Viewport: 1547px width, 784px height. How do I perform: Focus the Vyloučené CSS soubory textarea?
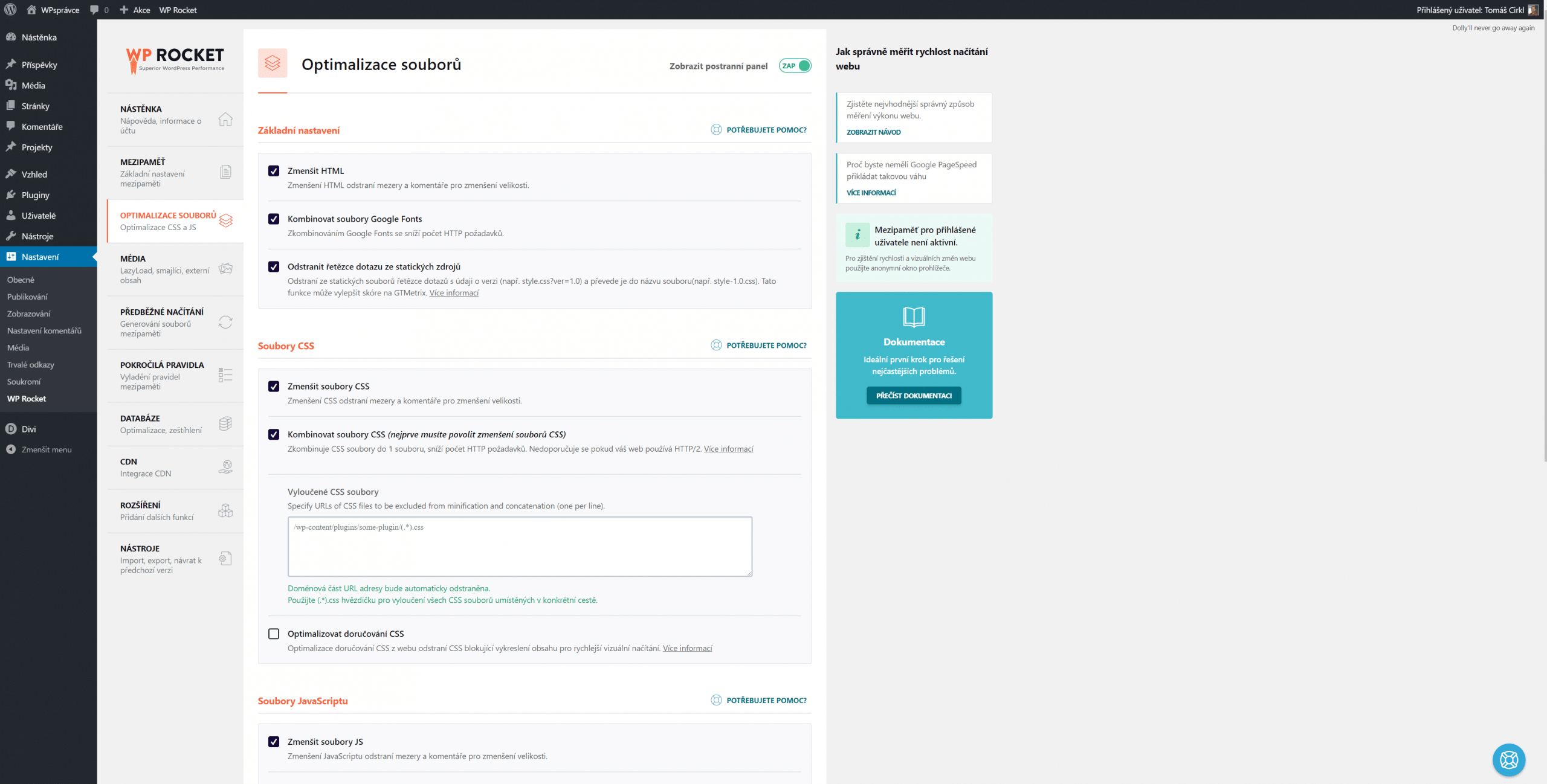coord(520,546)
